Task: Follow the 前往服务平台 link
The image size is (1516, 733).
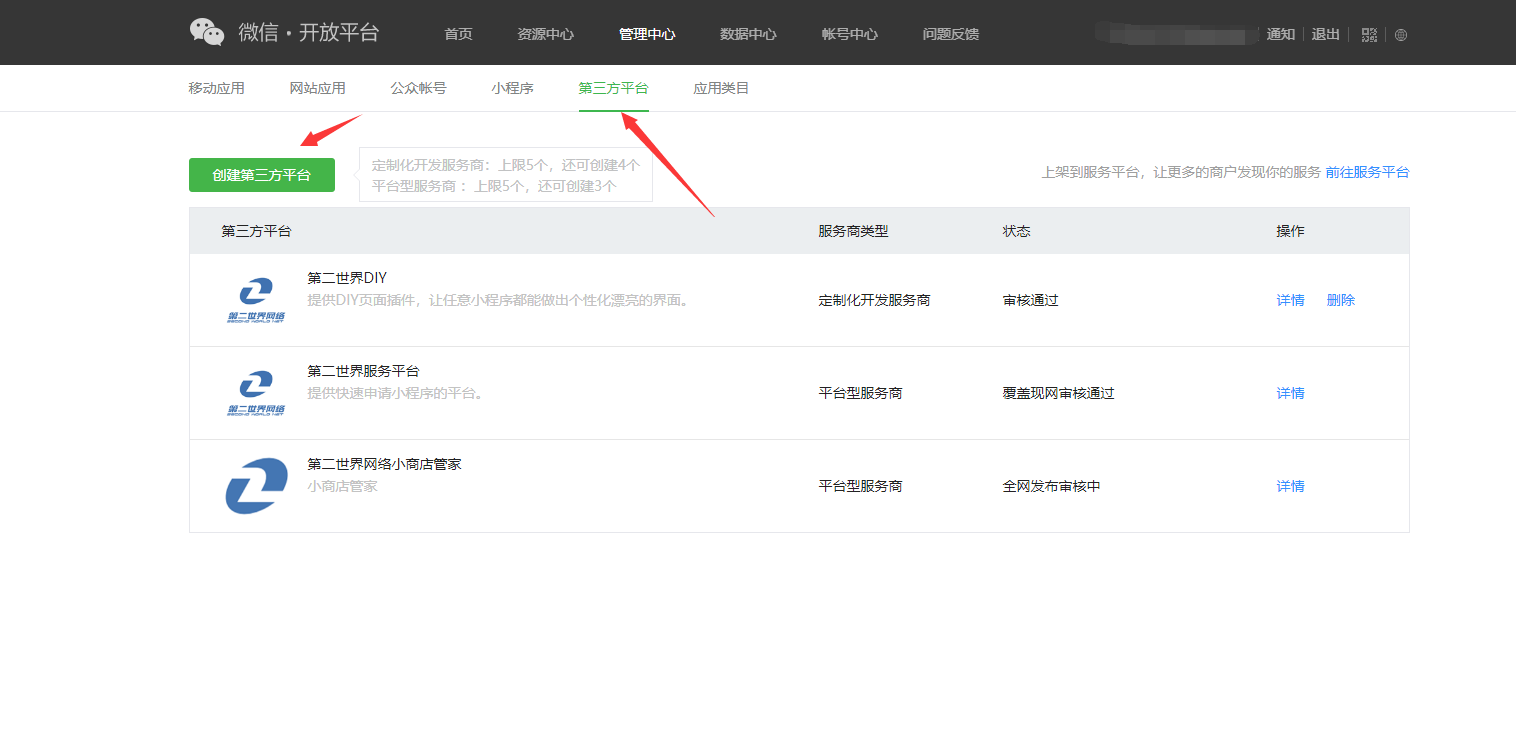Action: tap(1367, 172)
